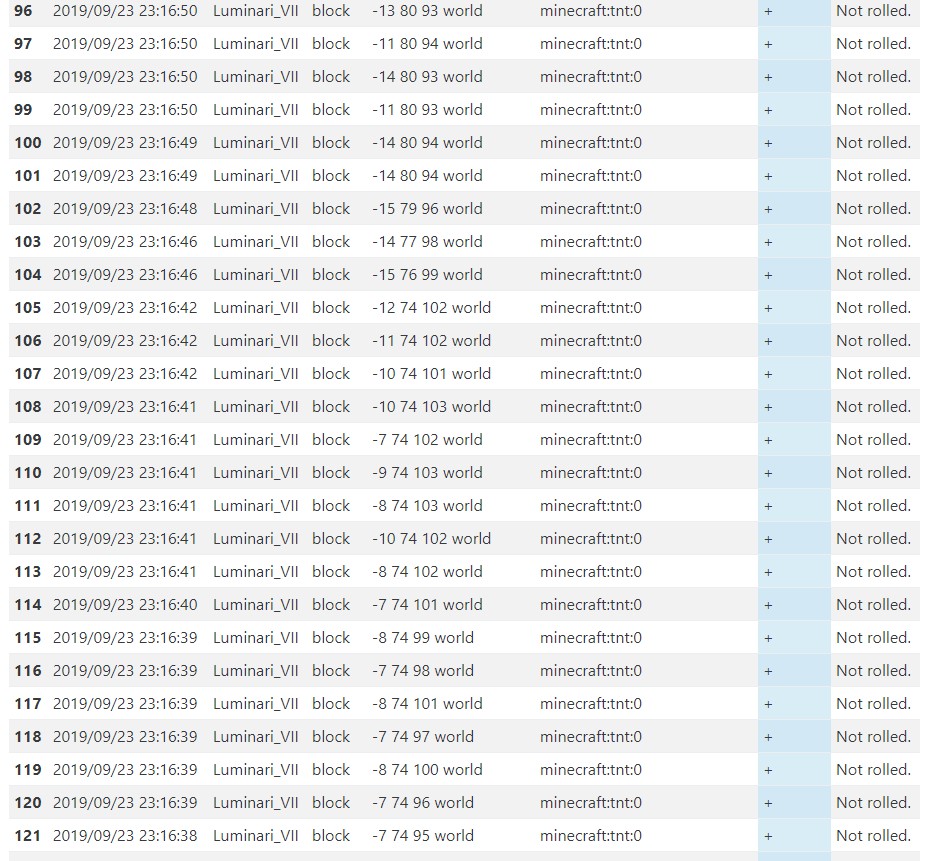Click coordinates "-12 74 102 world"
927x861 pixels.
point(432,308)
